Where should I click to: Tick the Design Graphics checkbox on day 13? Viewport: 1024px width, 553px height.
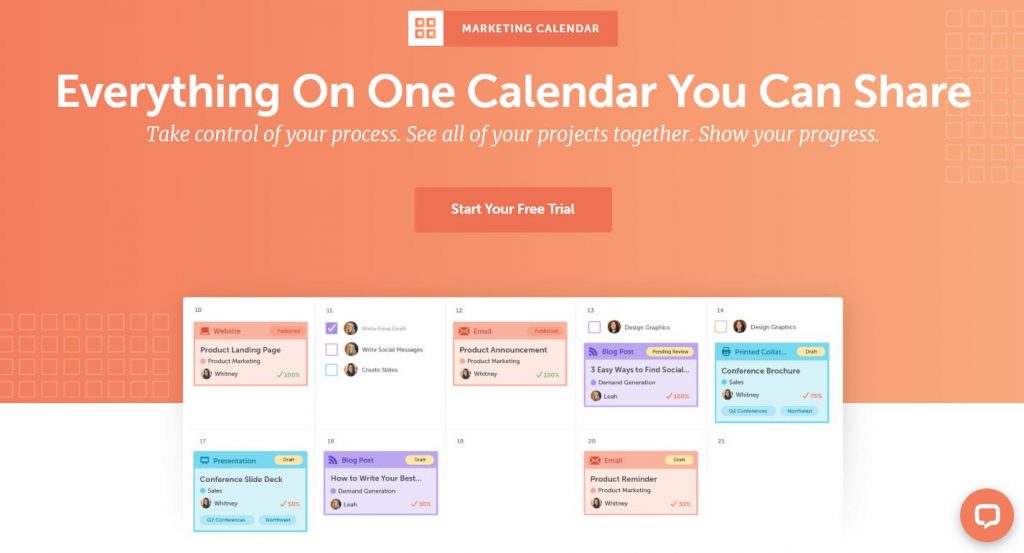pyautogui.click(x=594, y=326)
